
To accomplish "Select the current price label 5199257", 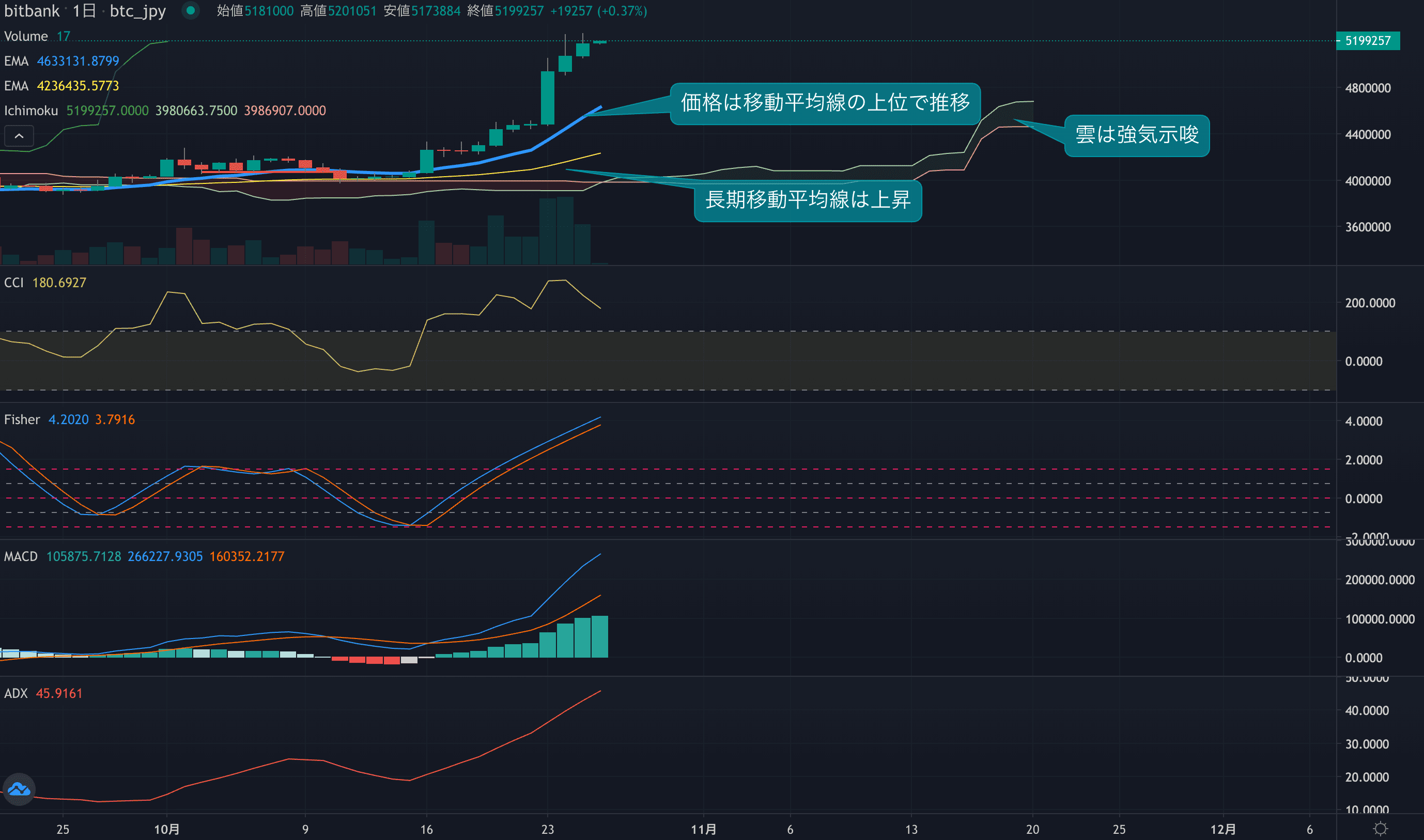I will pos(1367,41).
